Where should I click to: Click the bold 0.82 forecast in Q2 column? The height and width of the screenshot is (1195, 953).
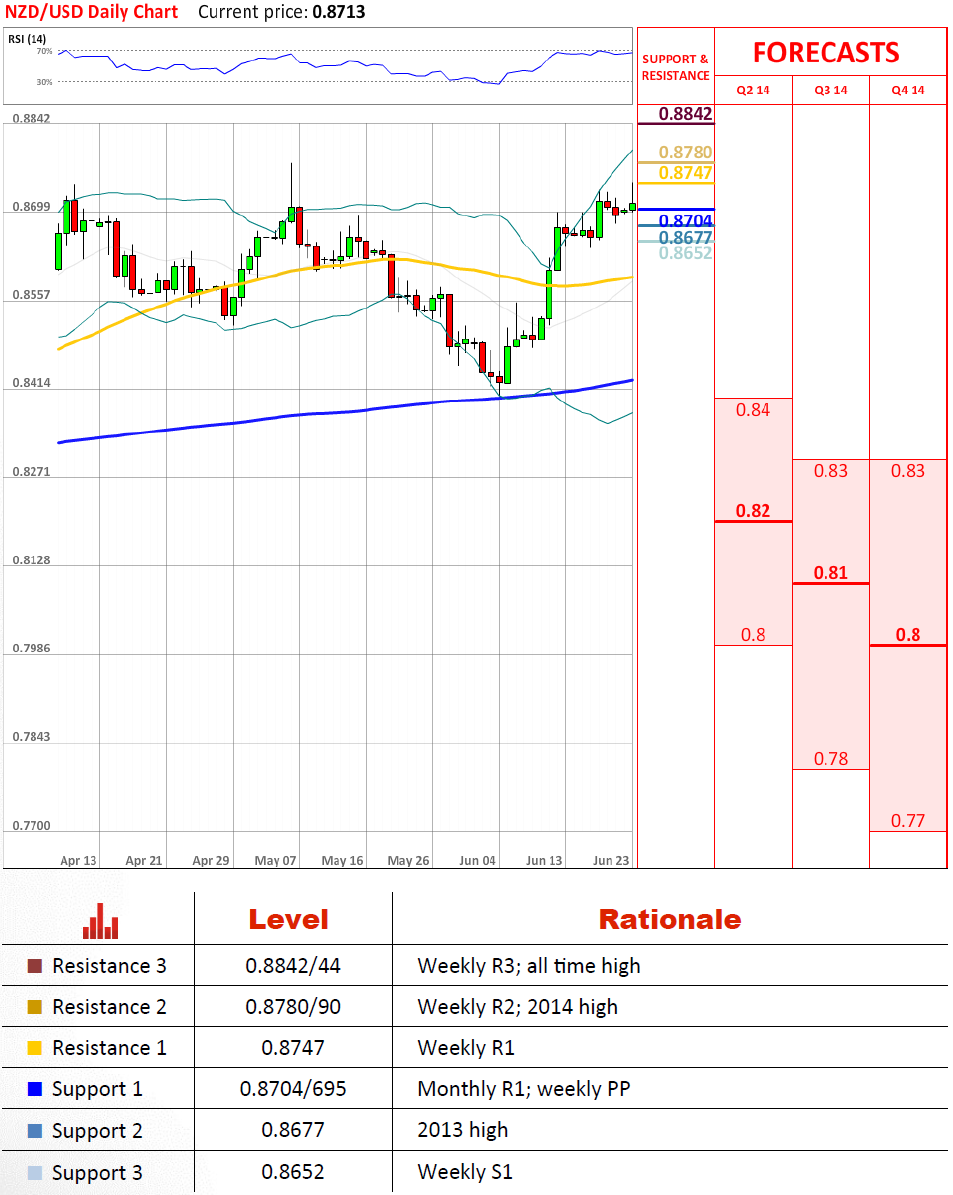753,511
